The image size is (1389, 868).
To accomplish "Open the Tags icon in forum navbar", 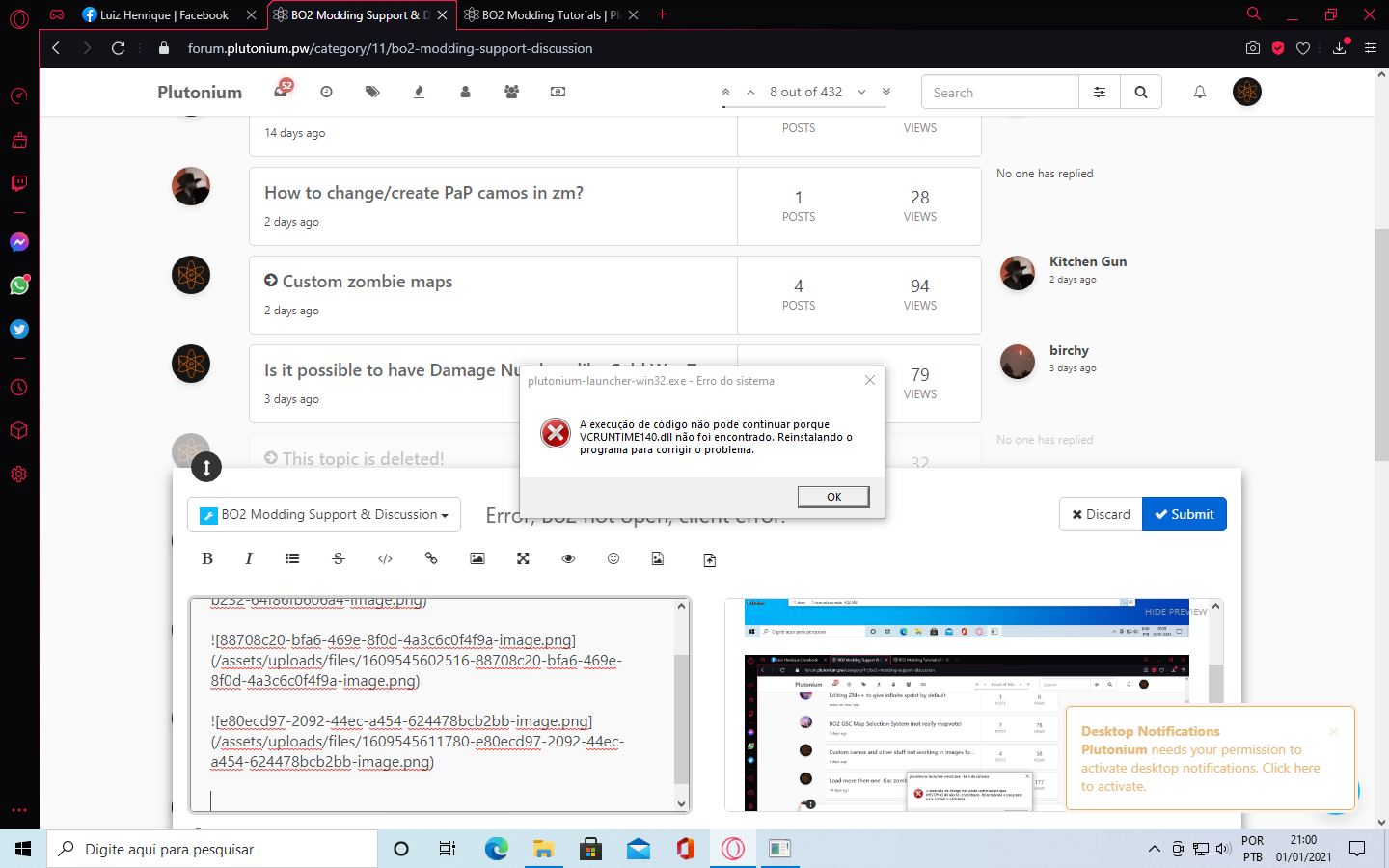I will [x=372, y=92].
